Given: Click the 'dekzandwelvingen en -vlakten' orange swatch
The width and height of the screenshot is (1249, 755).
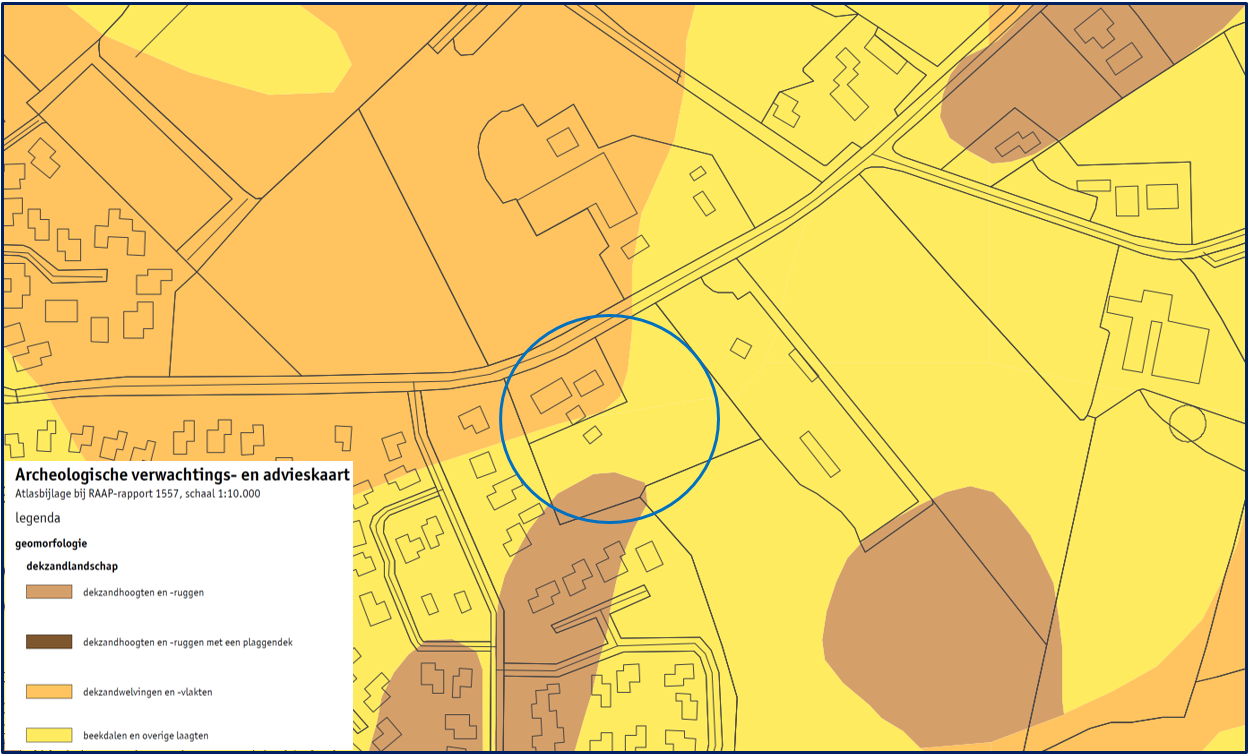Looking at the screenshot, I should point(49,692).
